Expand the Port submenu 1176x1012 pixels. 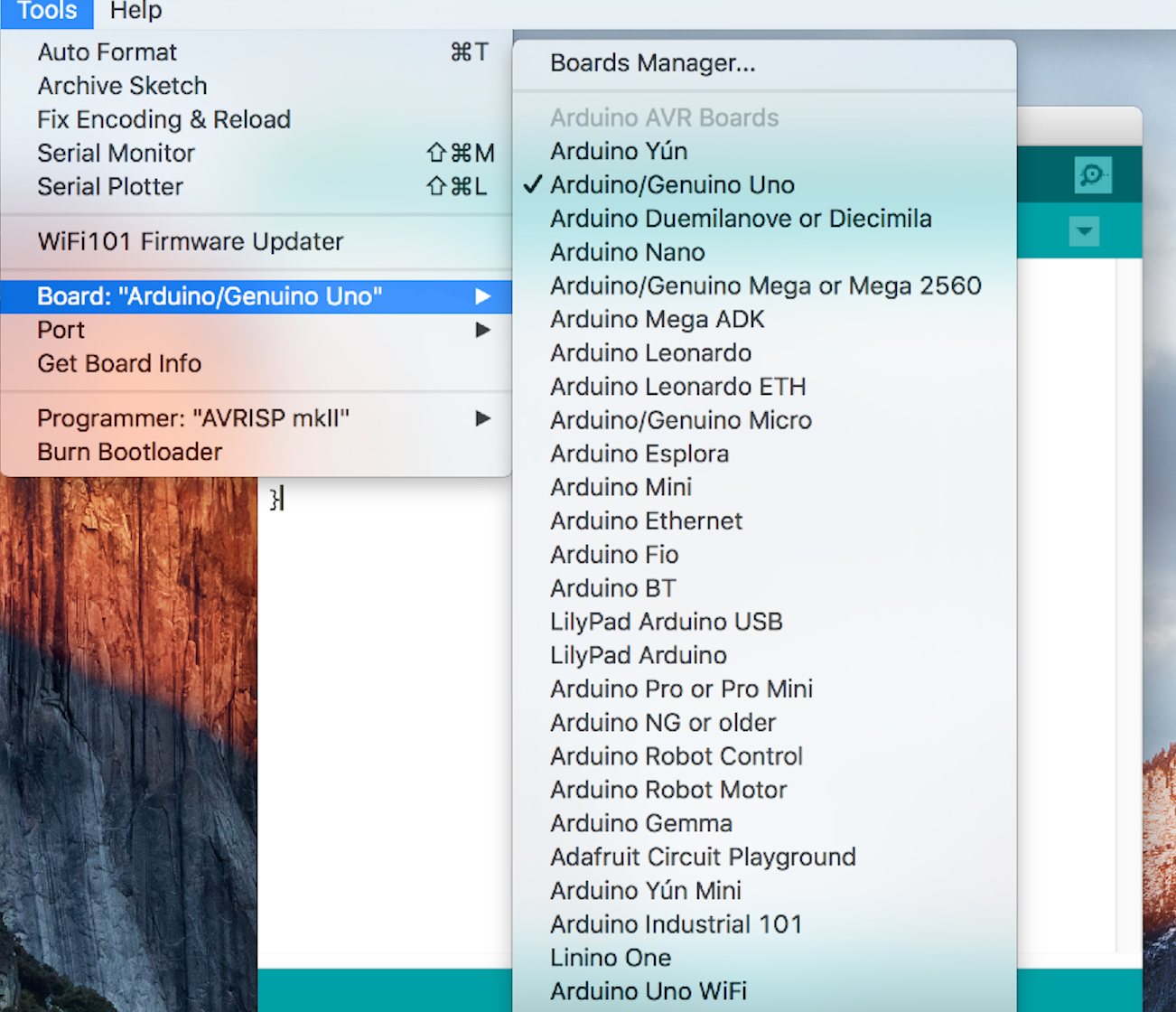click(257, 330)
